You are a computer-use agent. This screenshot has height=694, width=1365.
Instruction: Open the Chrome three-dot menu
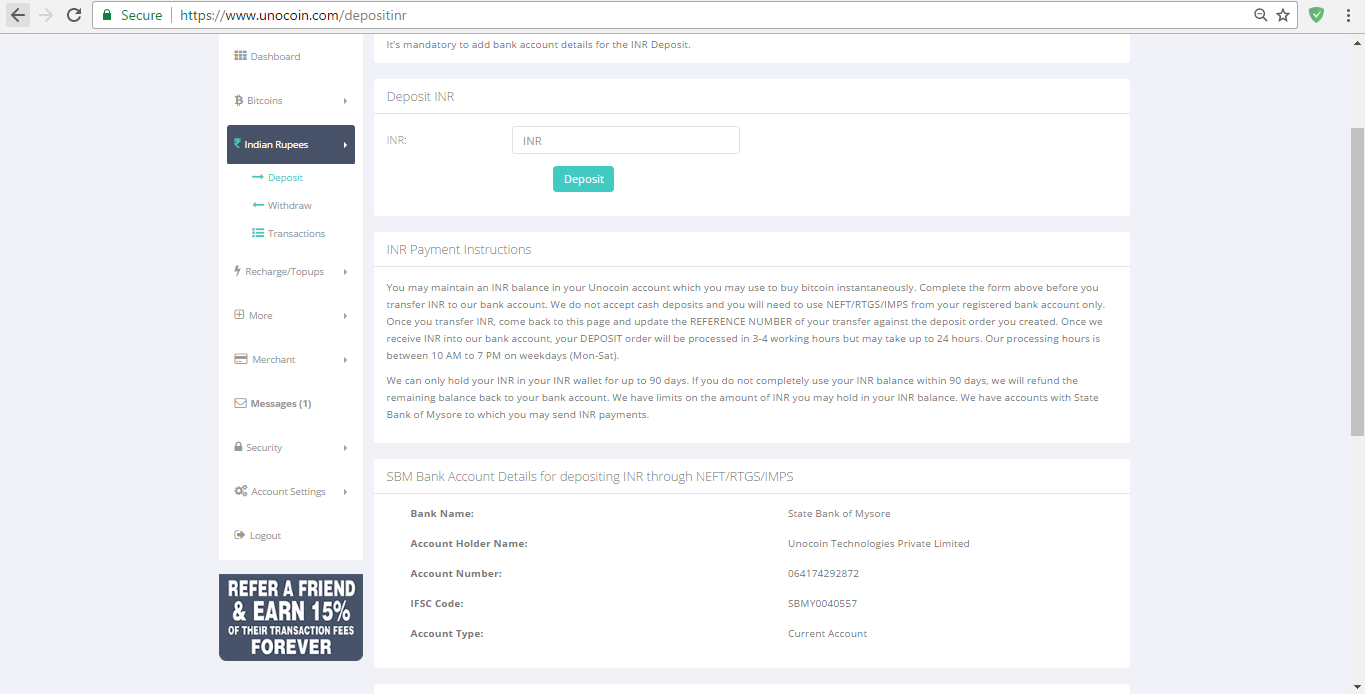point(1347,15)
